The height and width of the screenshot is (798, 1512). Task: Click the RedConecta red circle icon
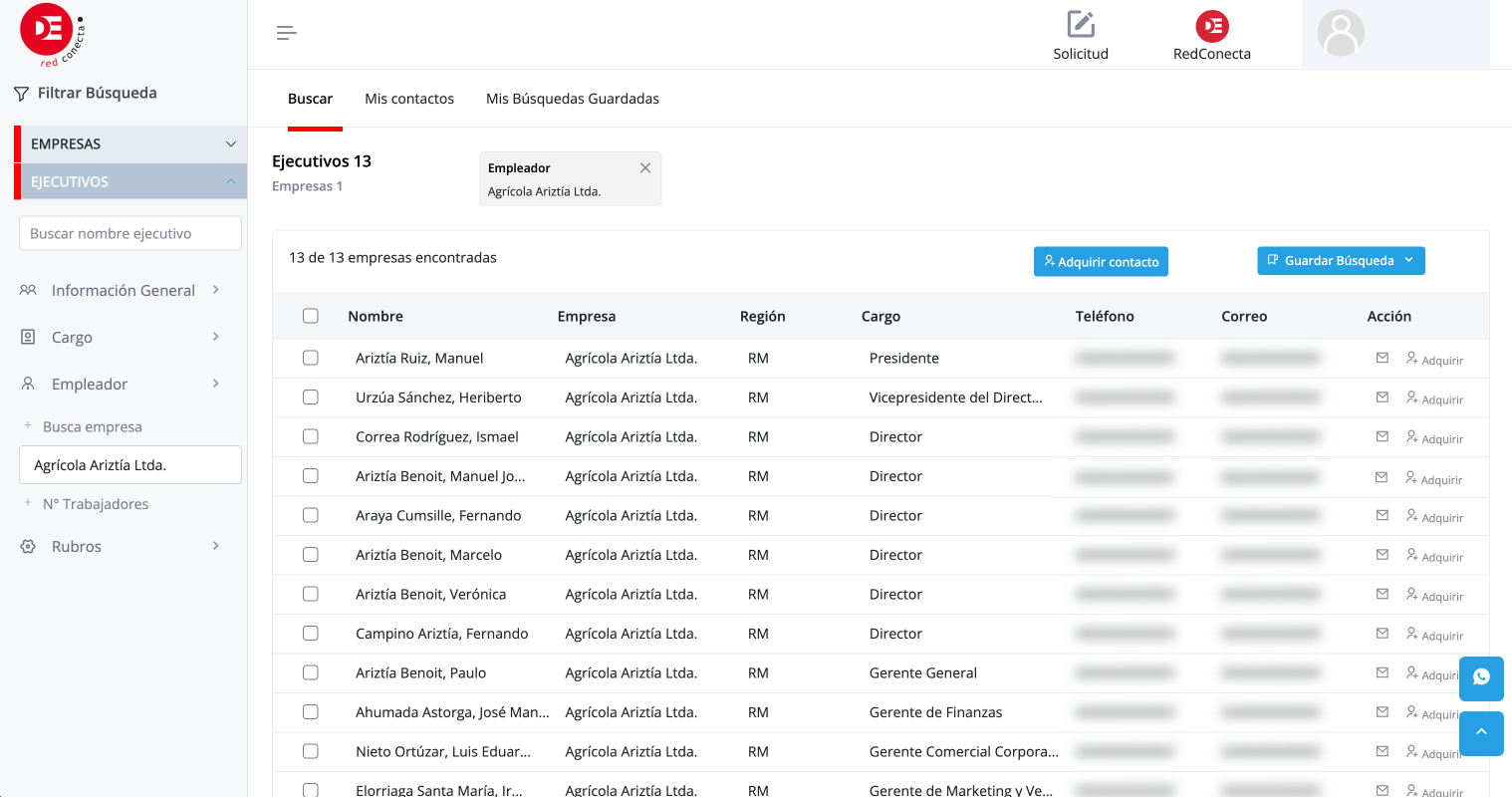[x=1212, y=26]
